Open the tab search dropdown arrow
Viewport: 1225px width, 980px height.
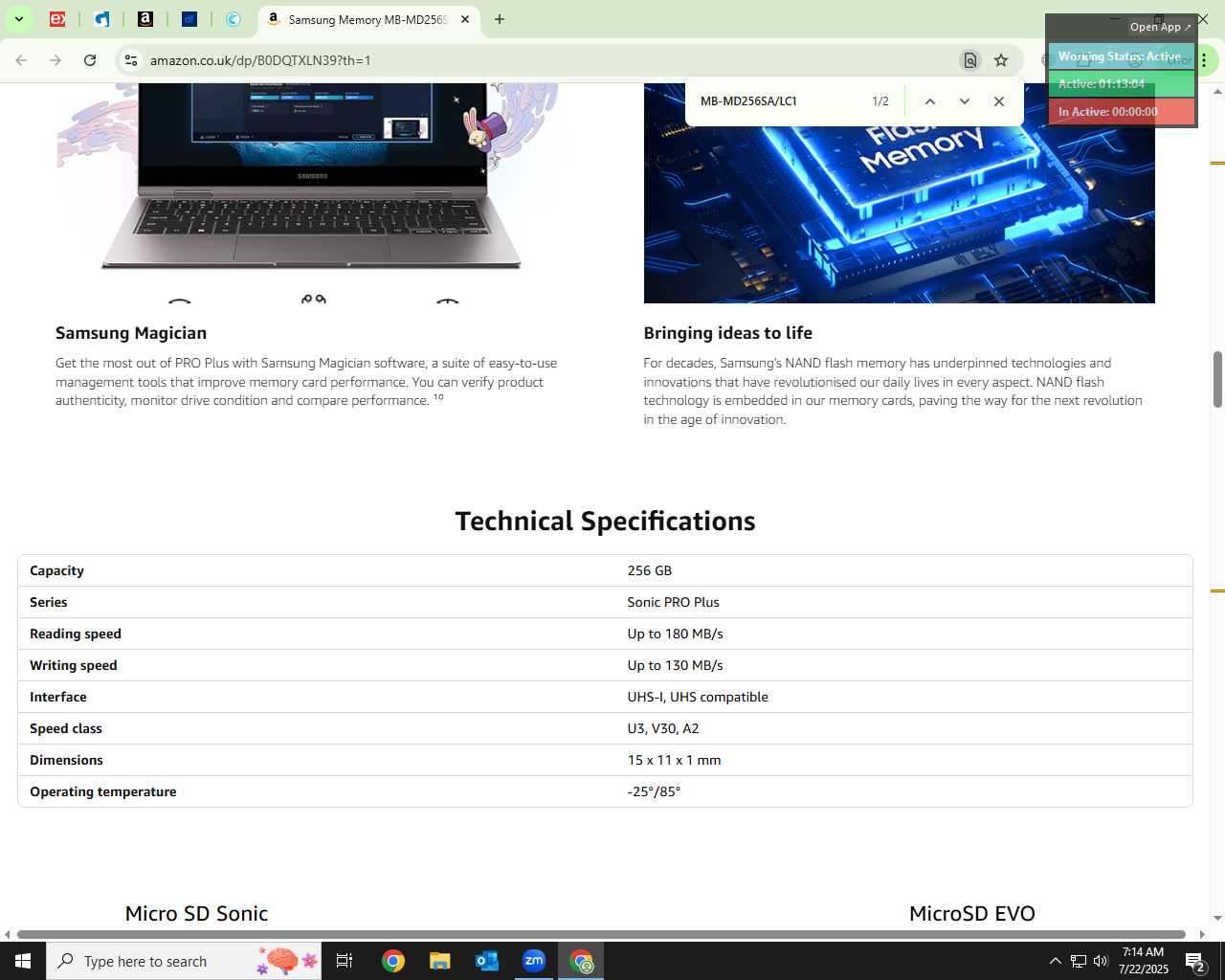coord(18,19)
